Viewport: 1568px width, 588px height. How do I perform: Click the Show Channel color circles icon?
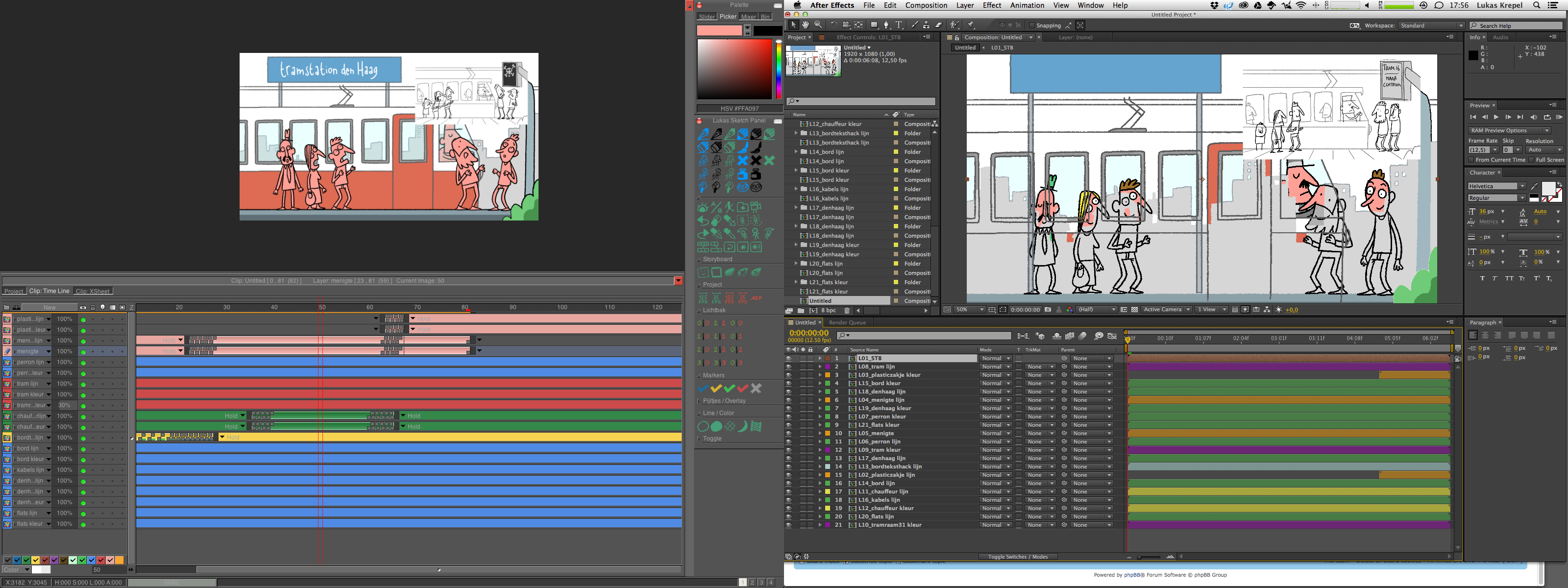click(x=1070, y=310)
